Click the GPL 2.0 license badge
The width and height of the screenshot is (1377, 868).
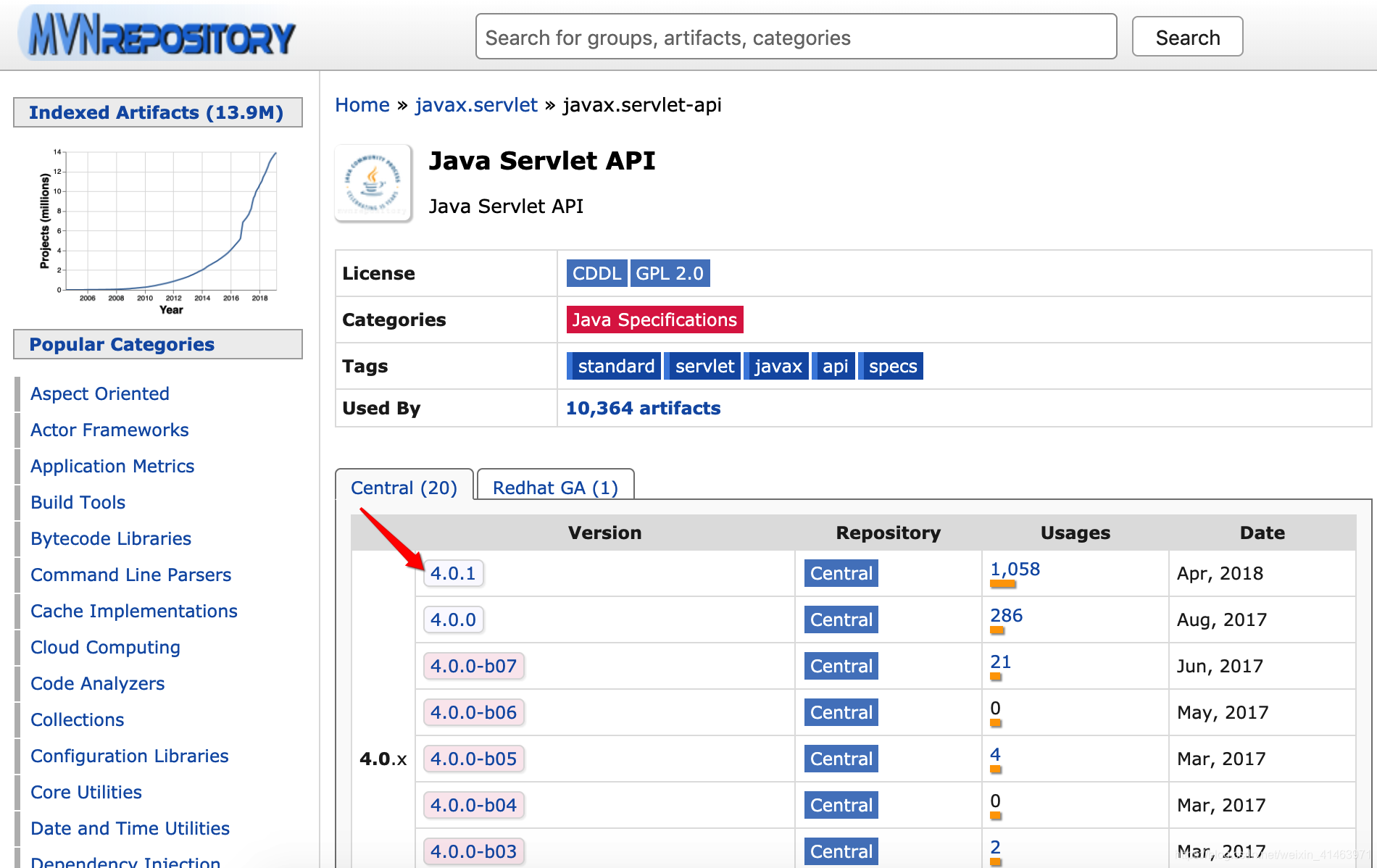click(670, 273)
